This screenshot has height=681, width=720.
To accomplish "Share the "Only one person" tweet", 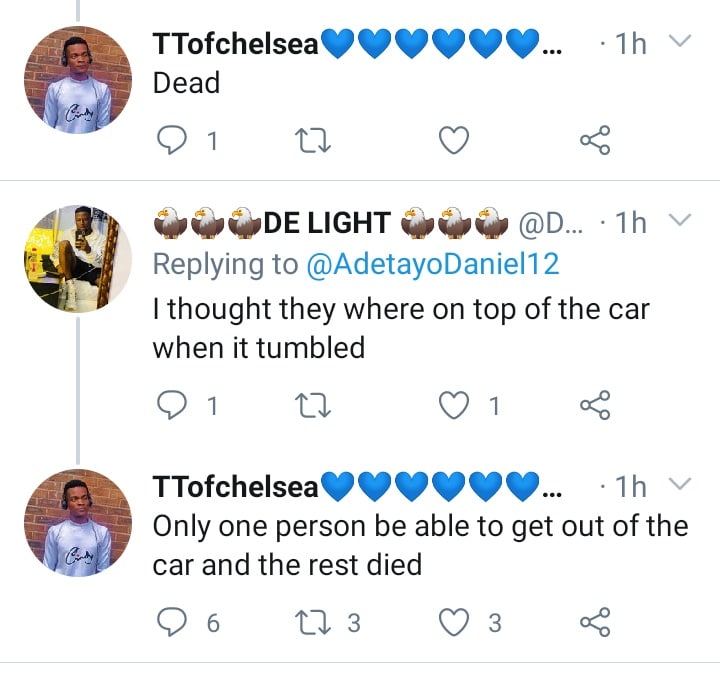I will tap(595, 623).
